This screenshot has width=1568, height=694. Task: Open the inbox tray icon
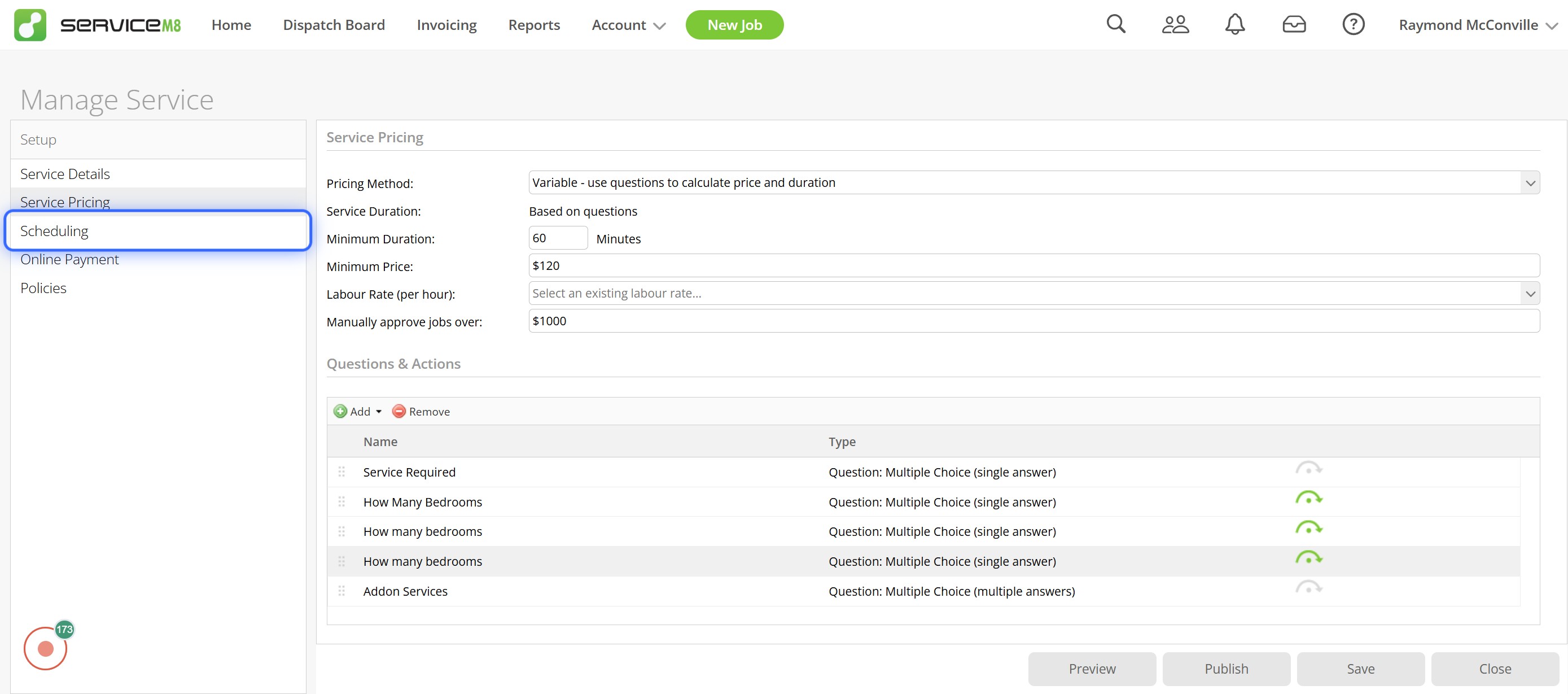pos(1294,24)
